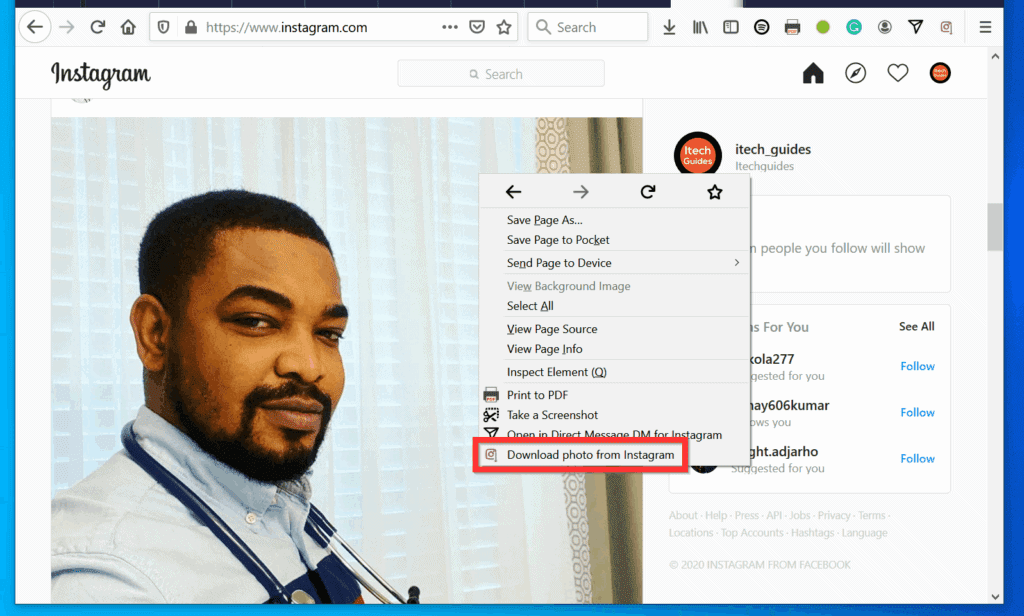Click the browser forward arrow button
This screenshot has width=1024, height=616.
click(67, 27)
